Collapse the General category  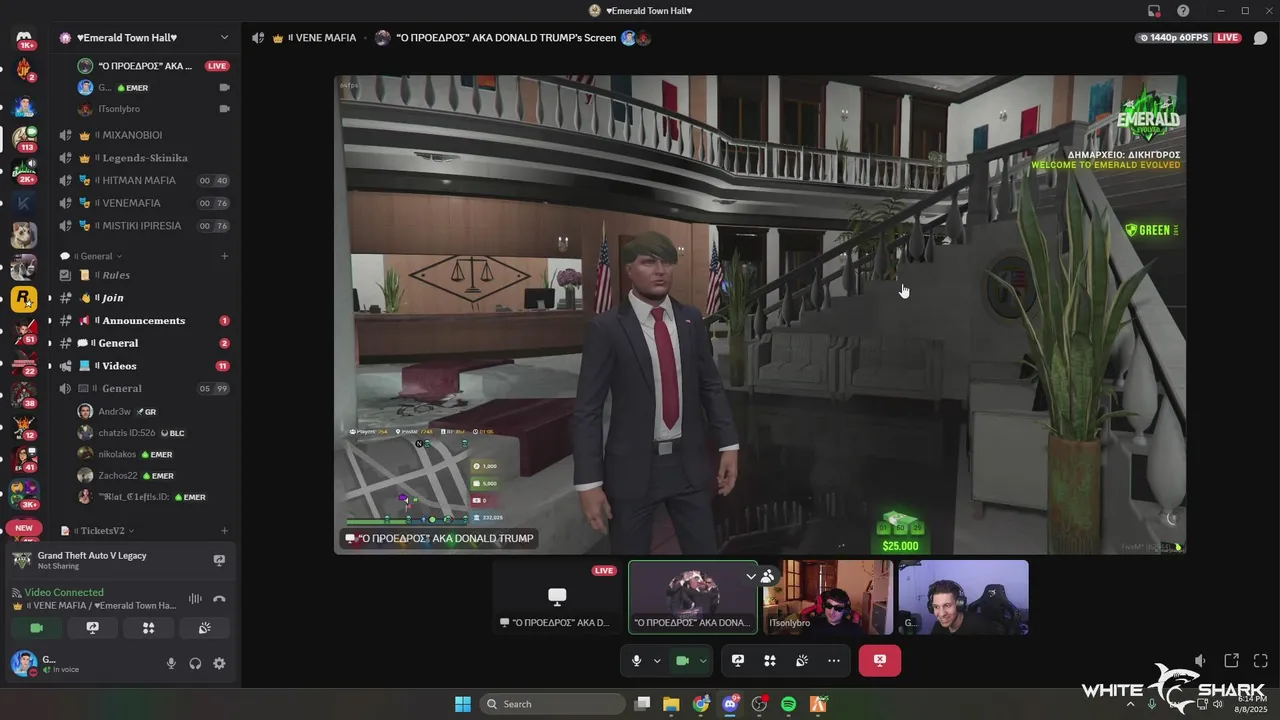pyautogui.click(x=97, y=256)
